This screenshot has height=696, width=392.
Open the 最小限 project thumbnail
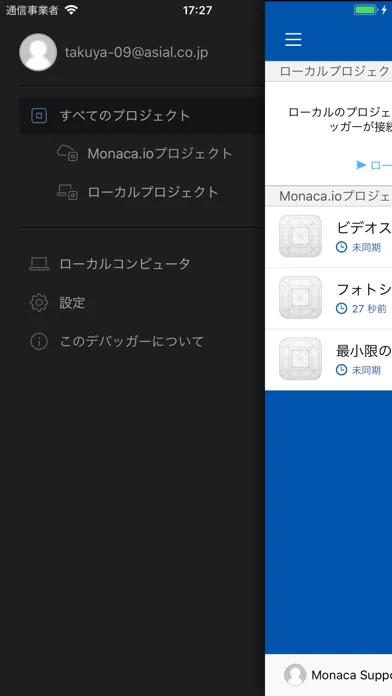pyautogui.click(x=301, y=359)
